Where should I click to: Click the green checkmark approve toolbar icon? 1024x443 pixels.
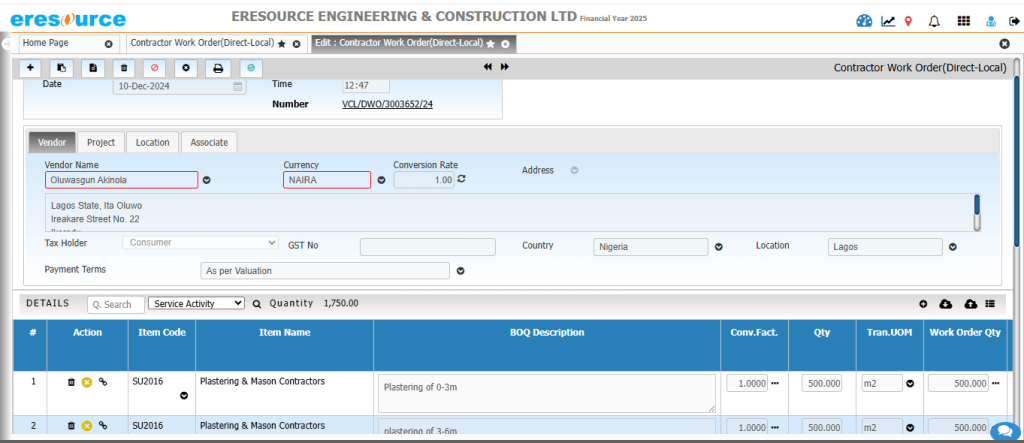[x=251, y=67]
